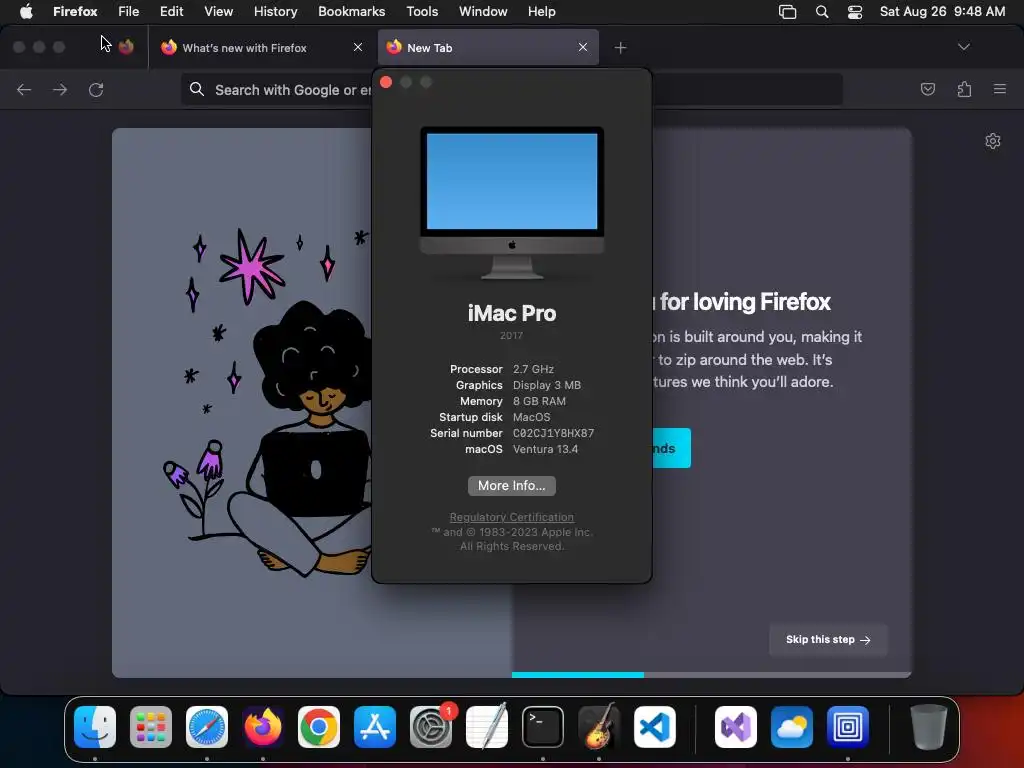This screenshot has height=768, width=1024.
Task: Open Visual Studio (purple) from the Dock
Action: pos(736,727)
